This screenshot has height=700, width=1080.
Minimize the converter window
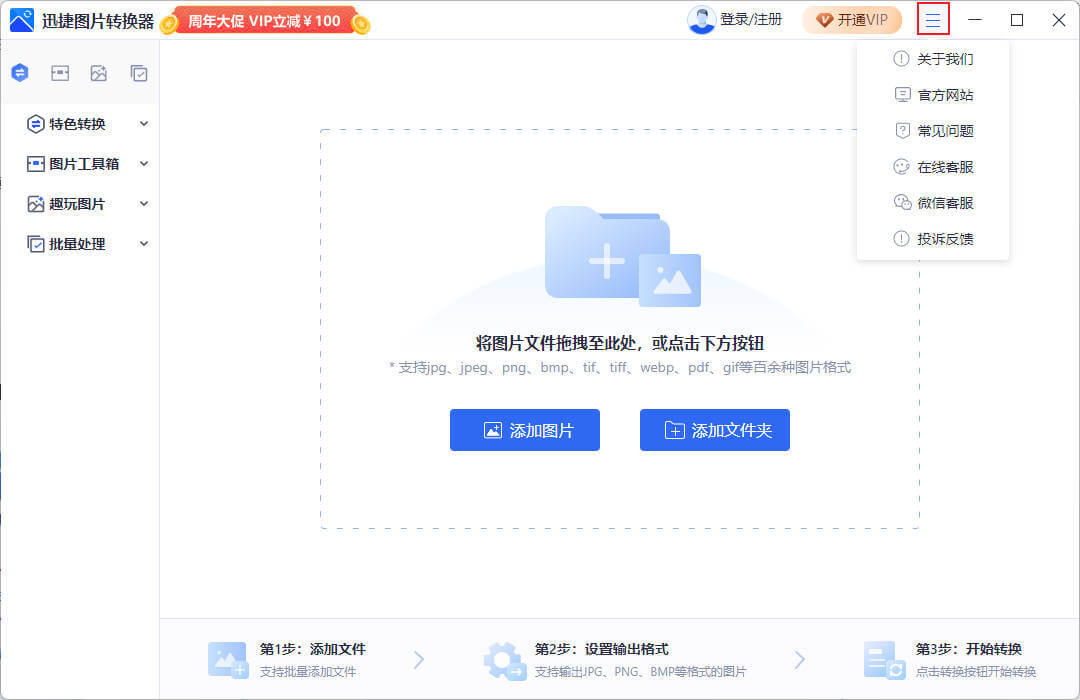975,20
